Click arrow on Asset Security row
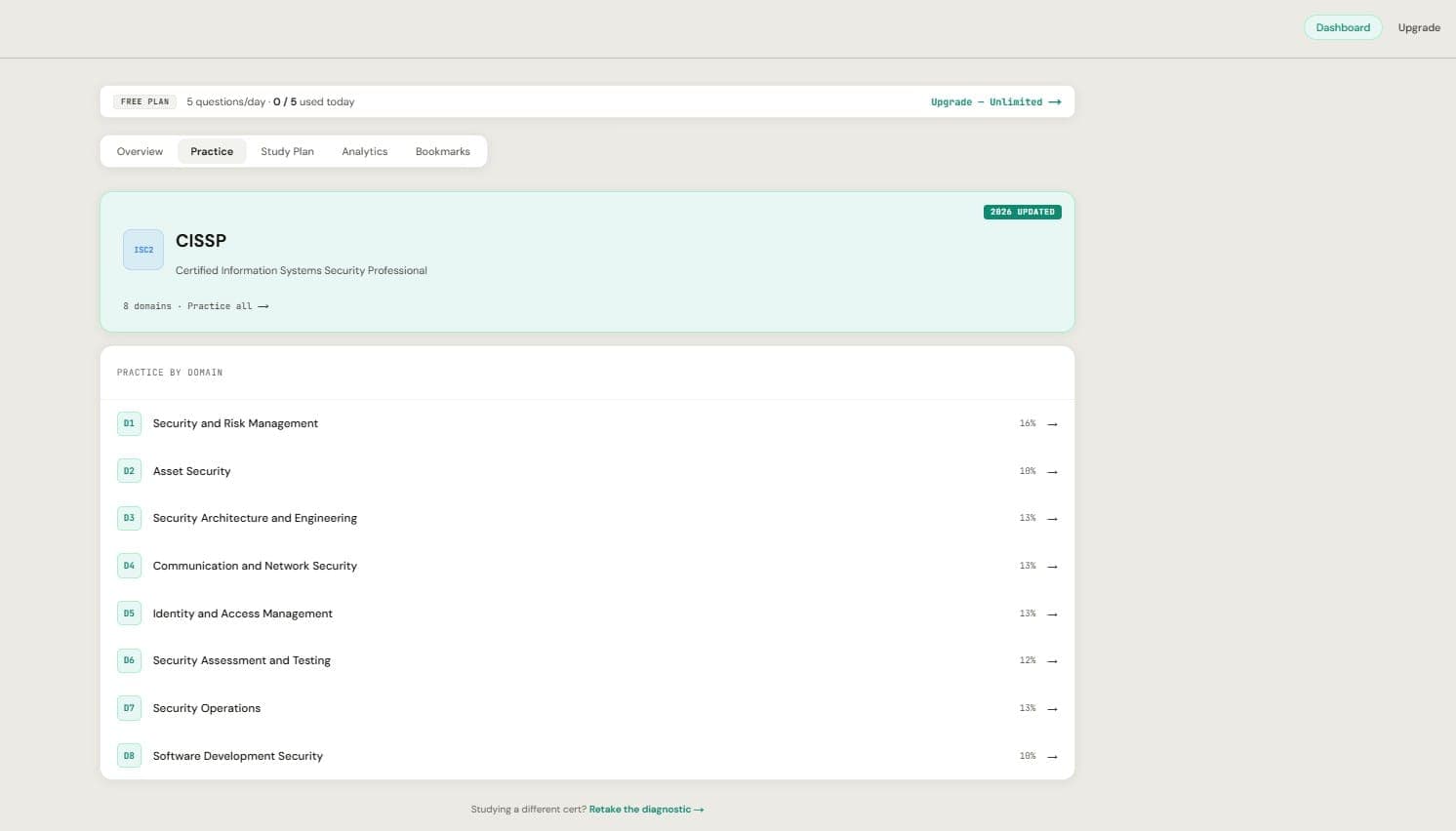Screen dimensions: 1456x831 1052,472
